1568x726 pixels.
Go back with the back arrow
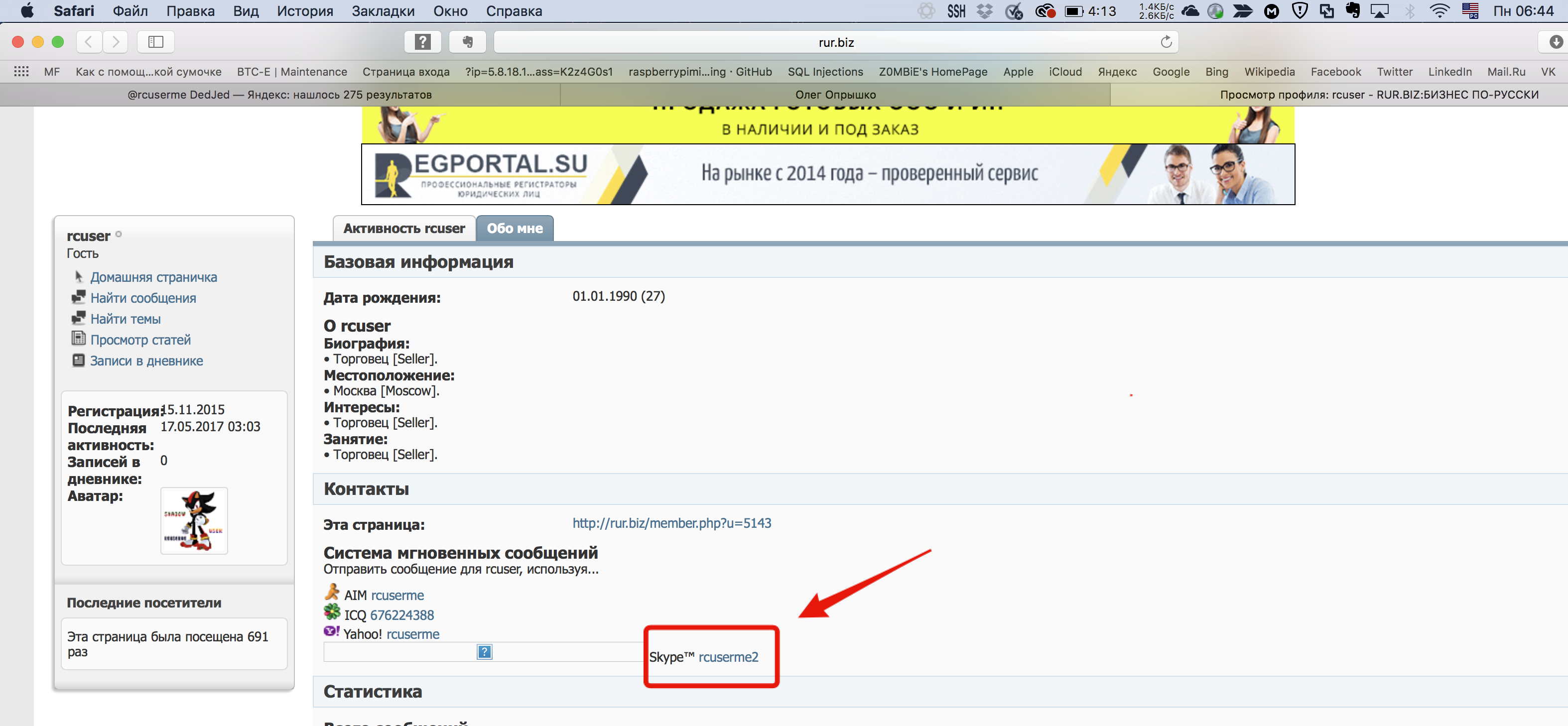point(89,42)
